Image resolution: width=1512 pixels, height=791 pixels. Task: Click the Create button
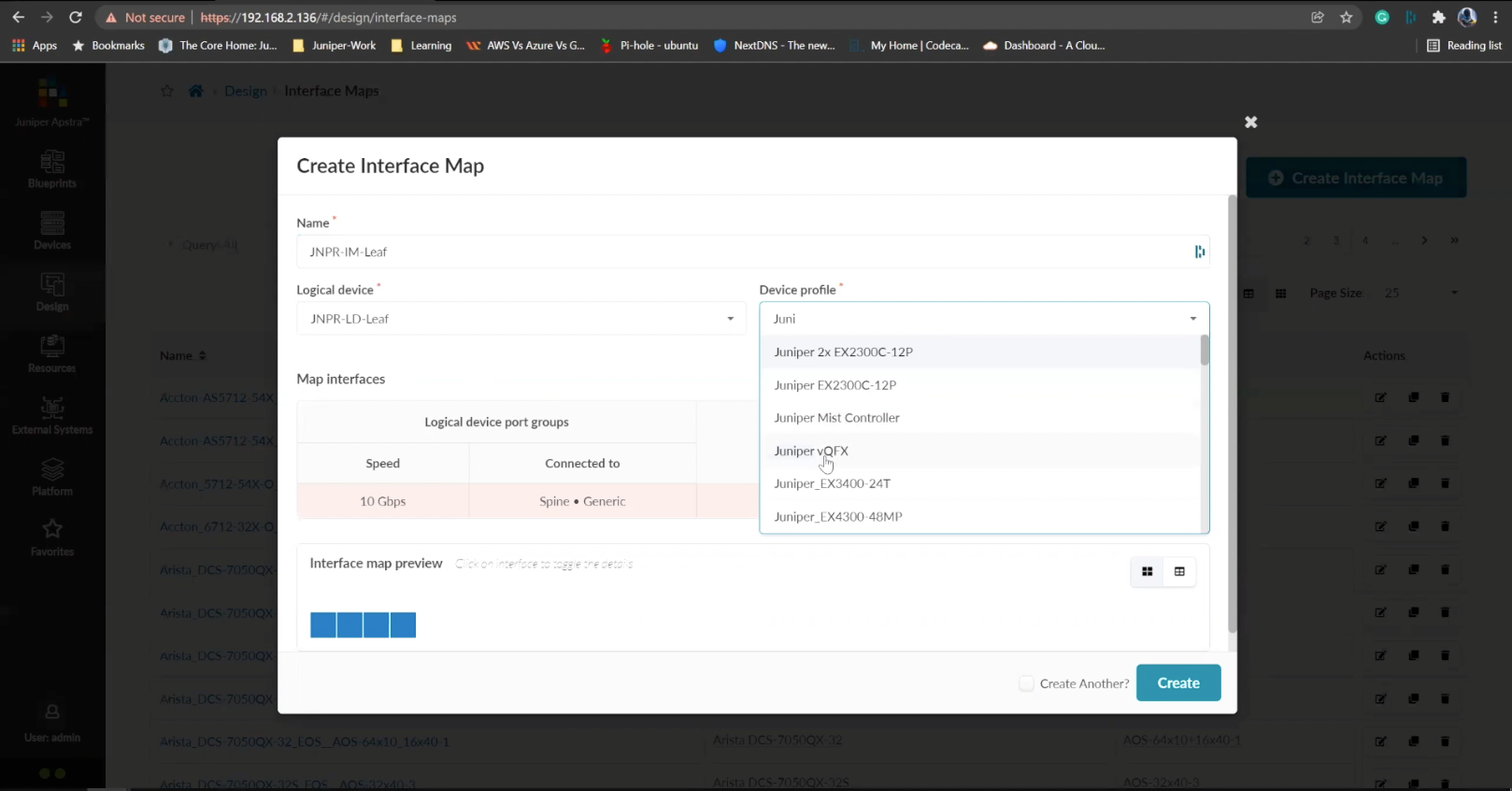[1178, 683]
